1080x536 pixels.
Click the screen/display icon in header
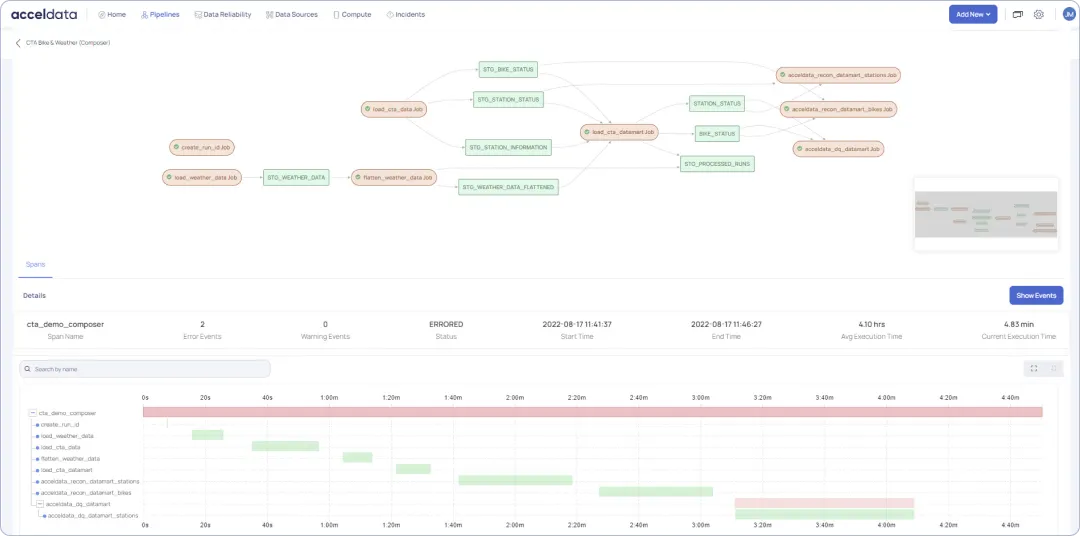(1018, 14)
